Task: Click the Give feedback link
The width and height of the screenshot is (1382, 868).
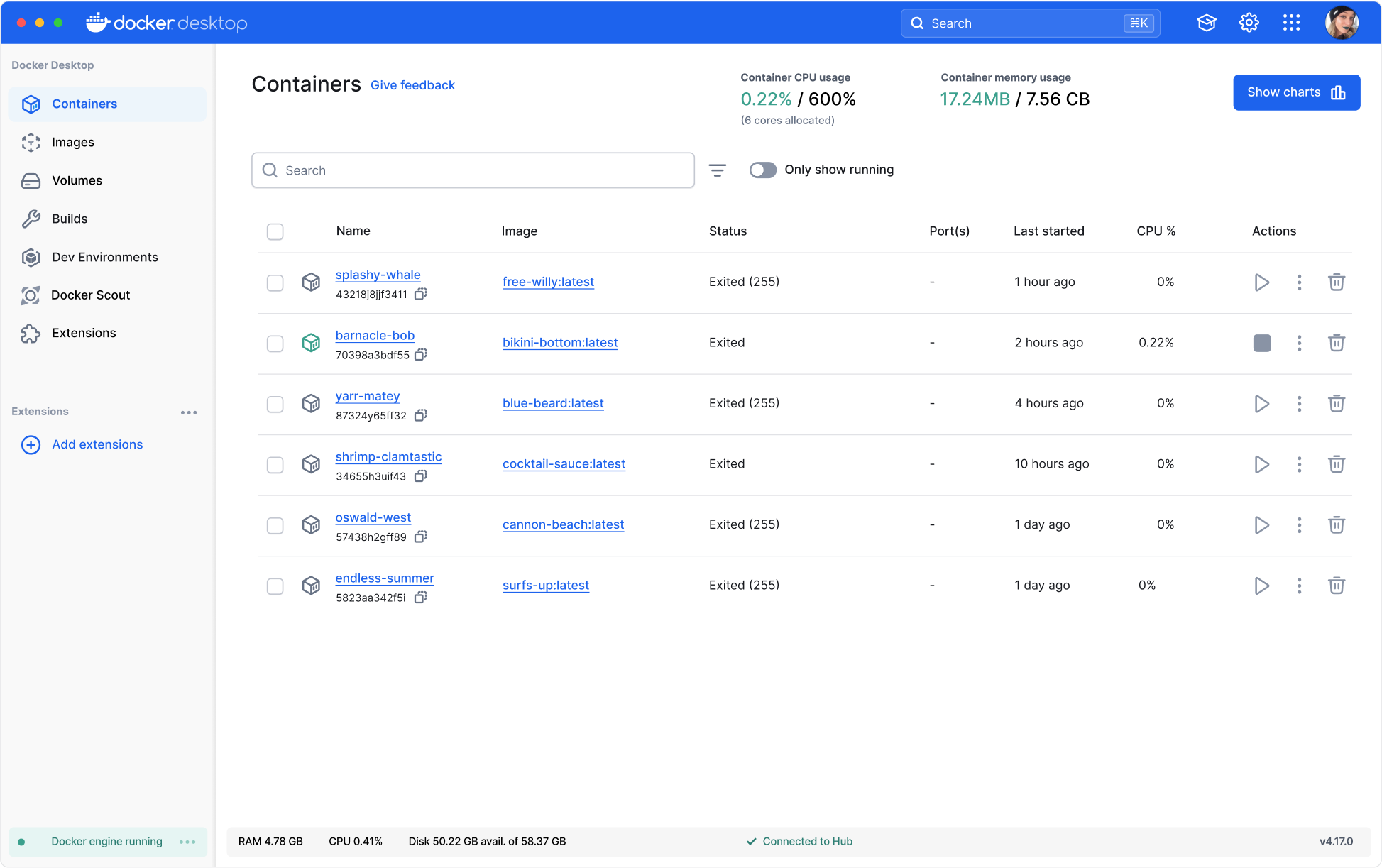Action: [x=412, y=84]
